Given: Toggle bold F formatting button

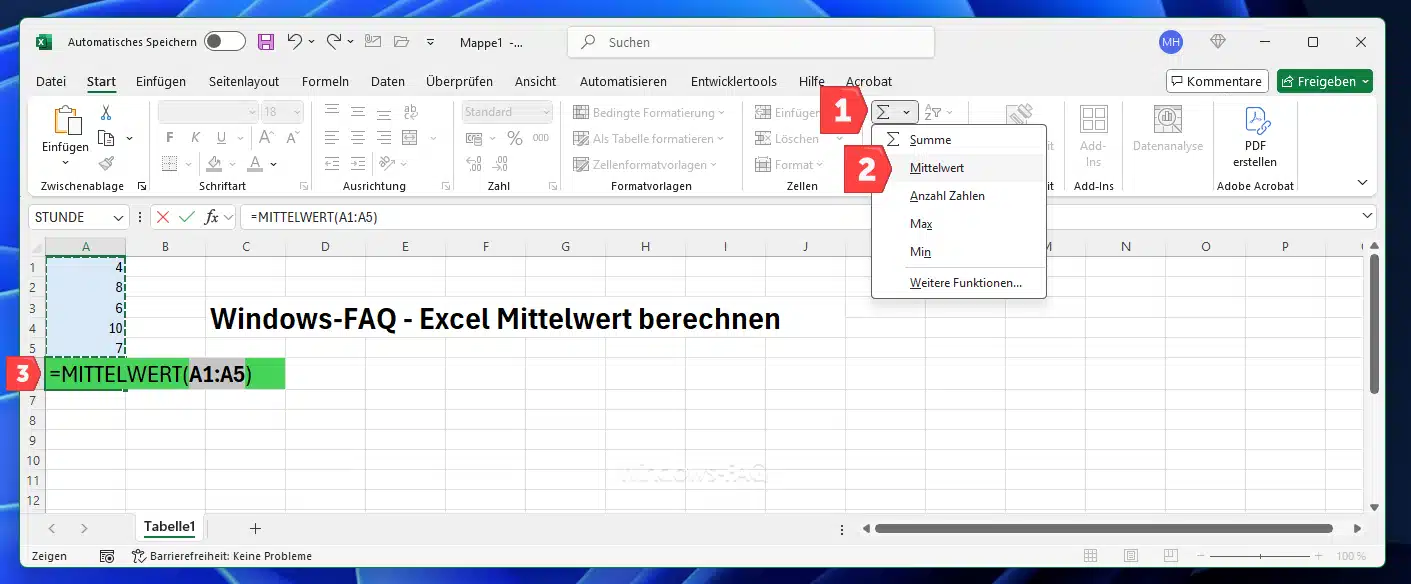Looking at the screenshot, I should 169,138.
